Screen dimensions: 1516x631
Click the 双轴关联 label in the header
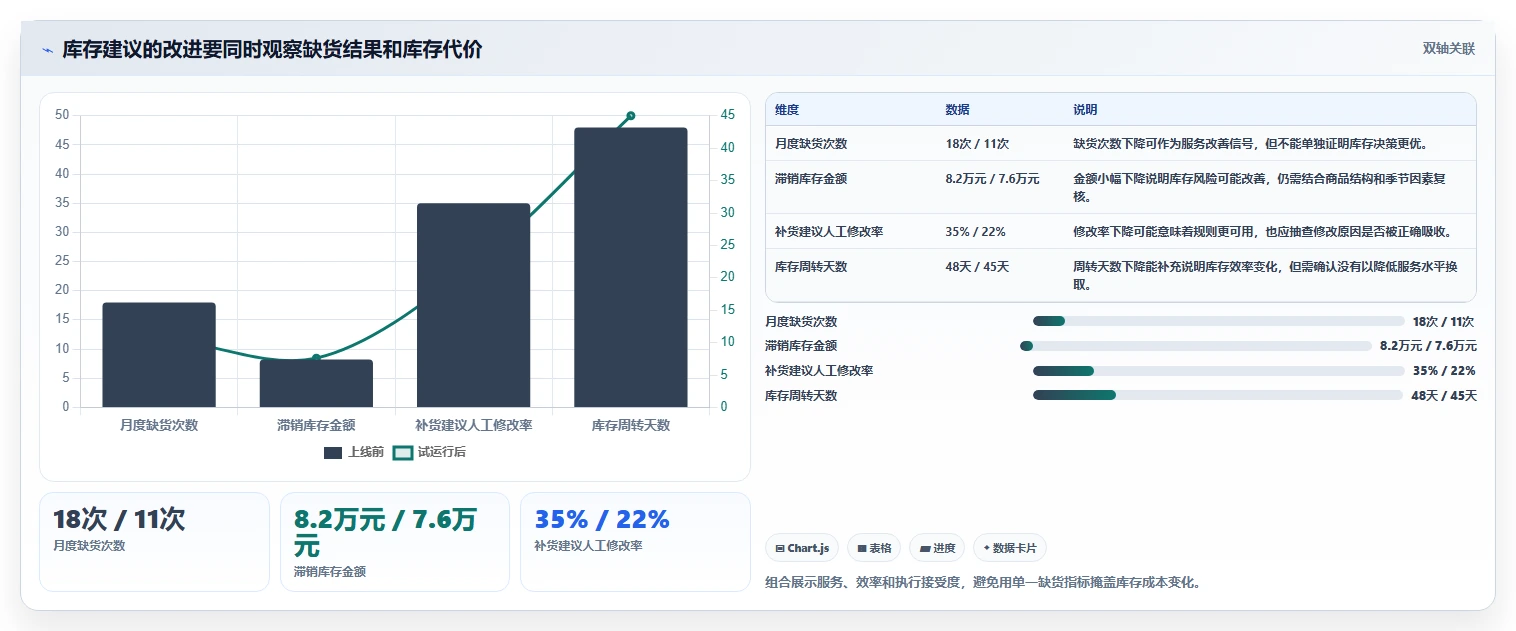1449,48
